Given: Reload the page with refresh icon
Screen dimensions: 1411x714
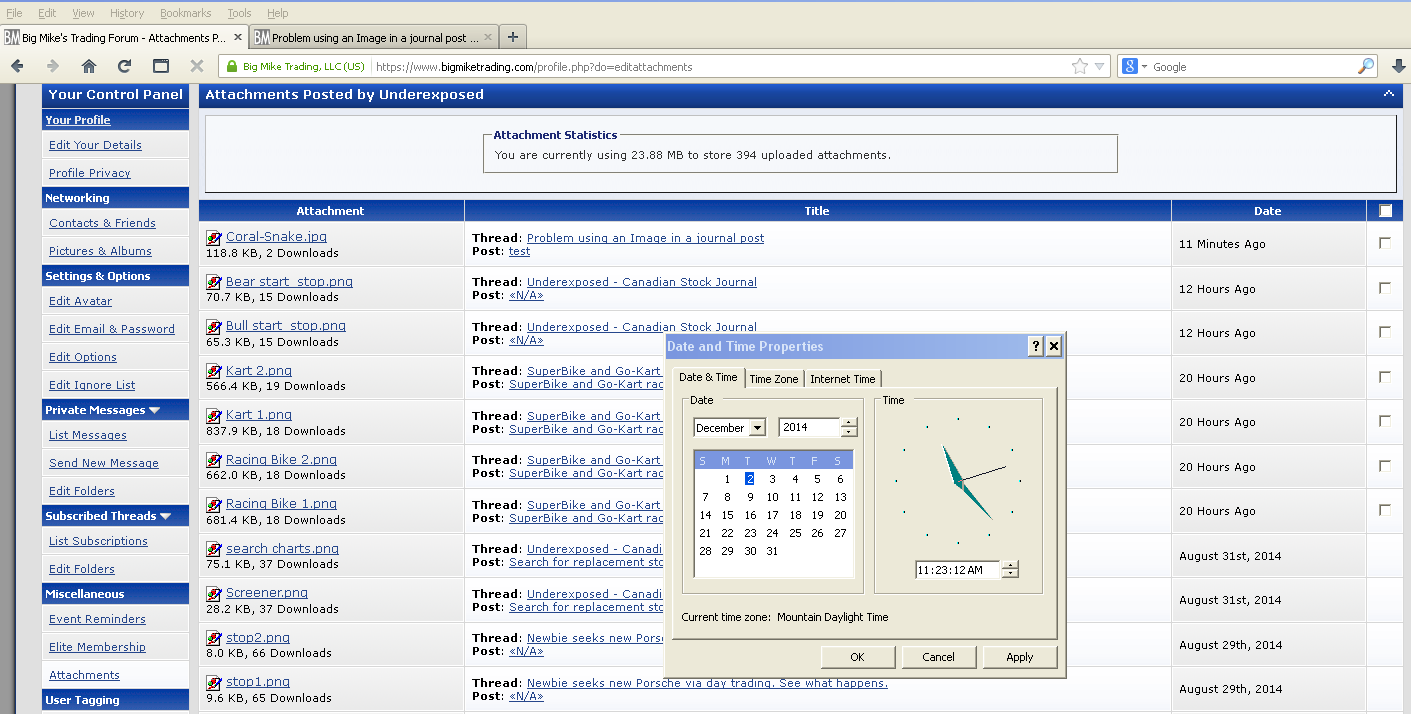Looking at the screenshot, I should (124, 66).
